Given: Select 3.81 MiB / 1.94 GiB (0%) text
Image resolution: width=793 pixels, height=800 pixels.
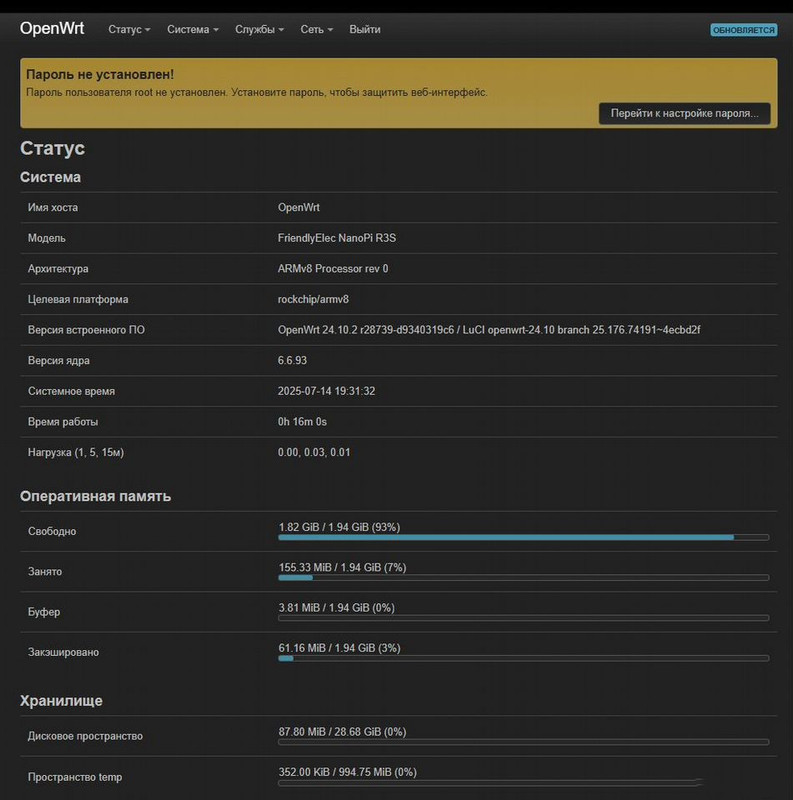Looking at the screenshot, I should point(337,608).
